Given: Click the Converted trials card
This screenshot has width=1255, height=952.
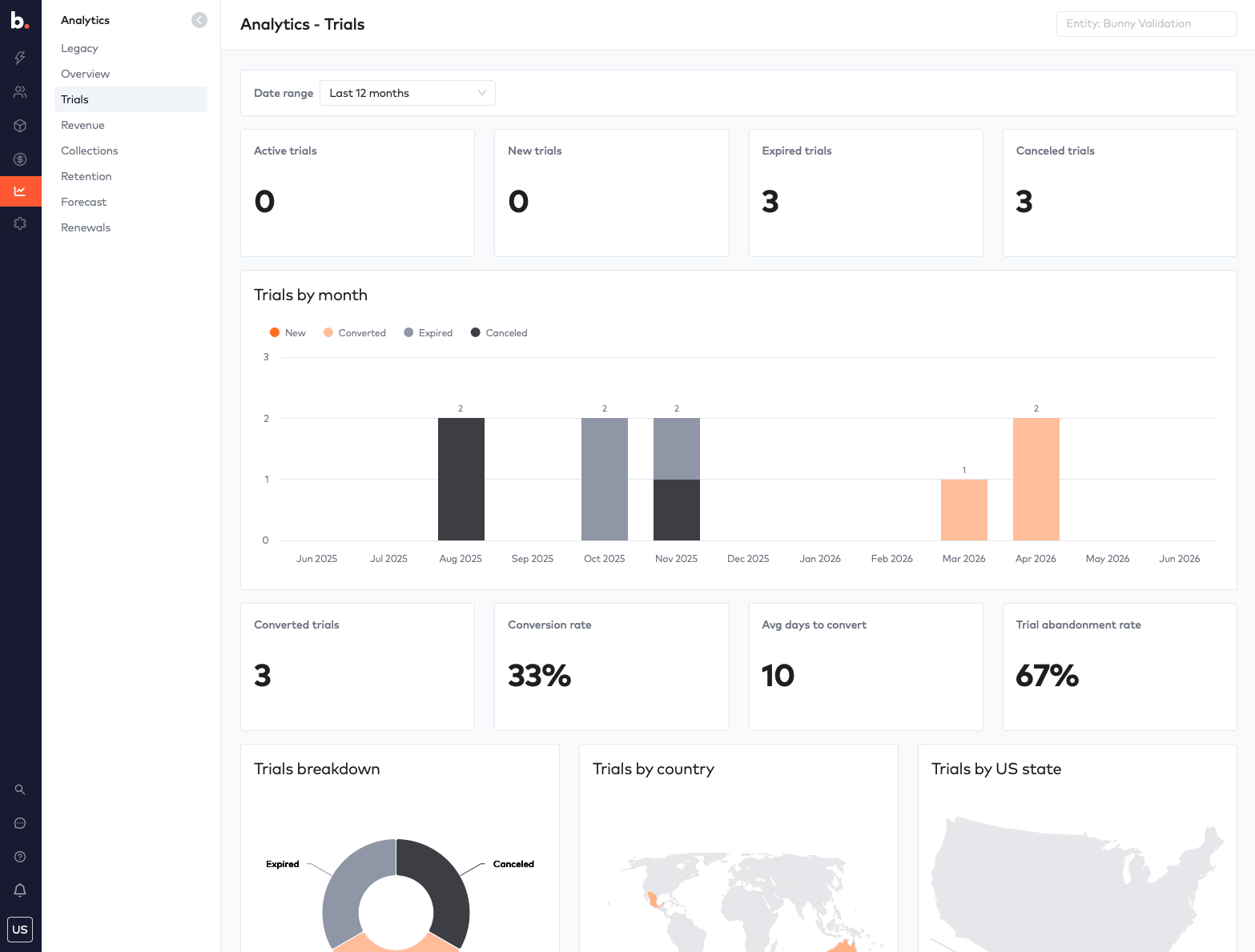Looking at the screenshot, I should coord(357,667).
